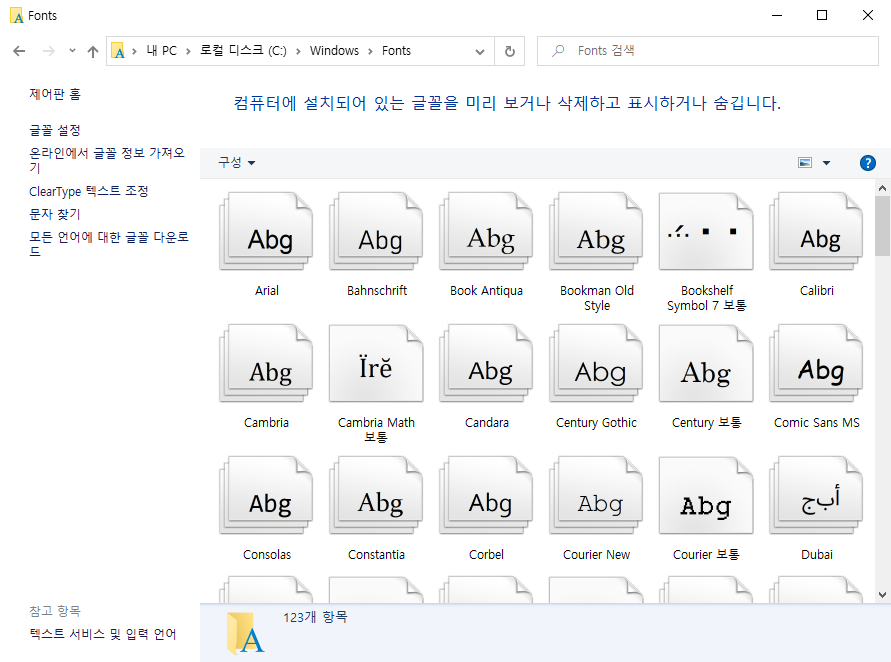Expand chevron after Windows breadcrumb
This screenshot has height=662, width=891.
point(370,51)
